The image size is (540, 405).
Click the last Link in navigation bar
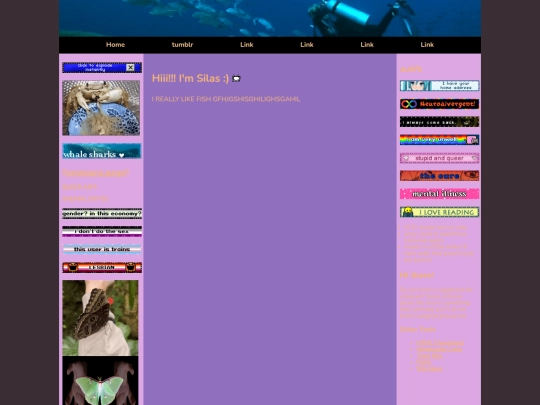(427, 45)
